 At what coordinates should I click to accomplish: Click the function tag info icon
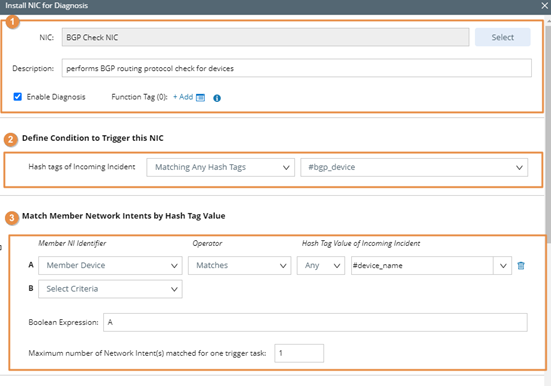coord(217,98)
